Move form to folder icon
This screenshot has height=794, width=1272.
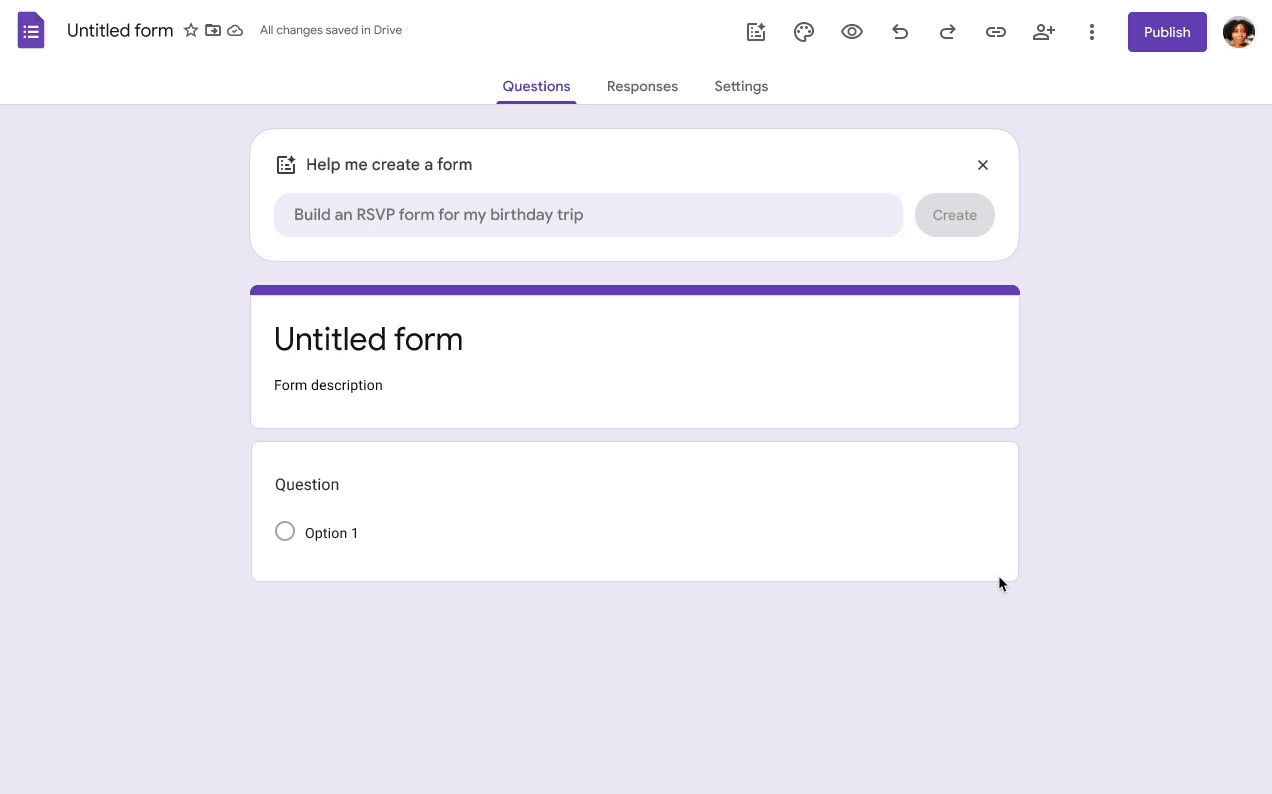(213, 31)
